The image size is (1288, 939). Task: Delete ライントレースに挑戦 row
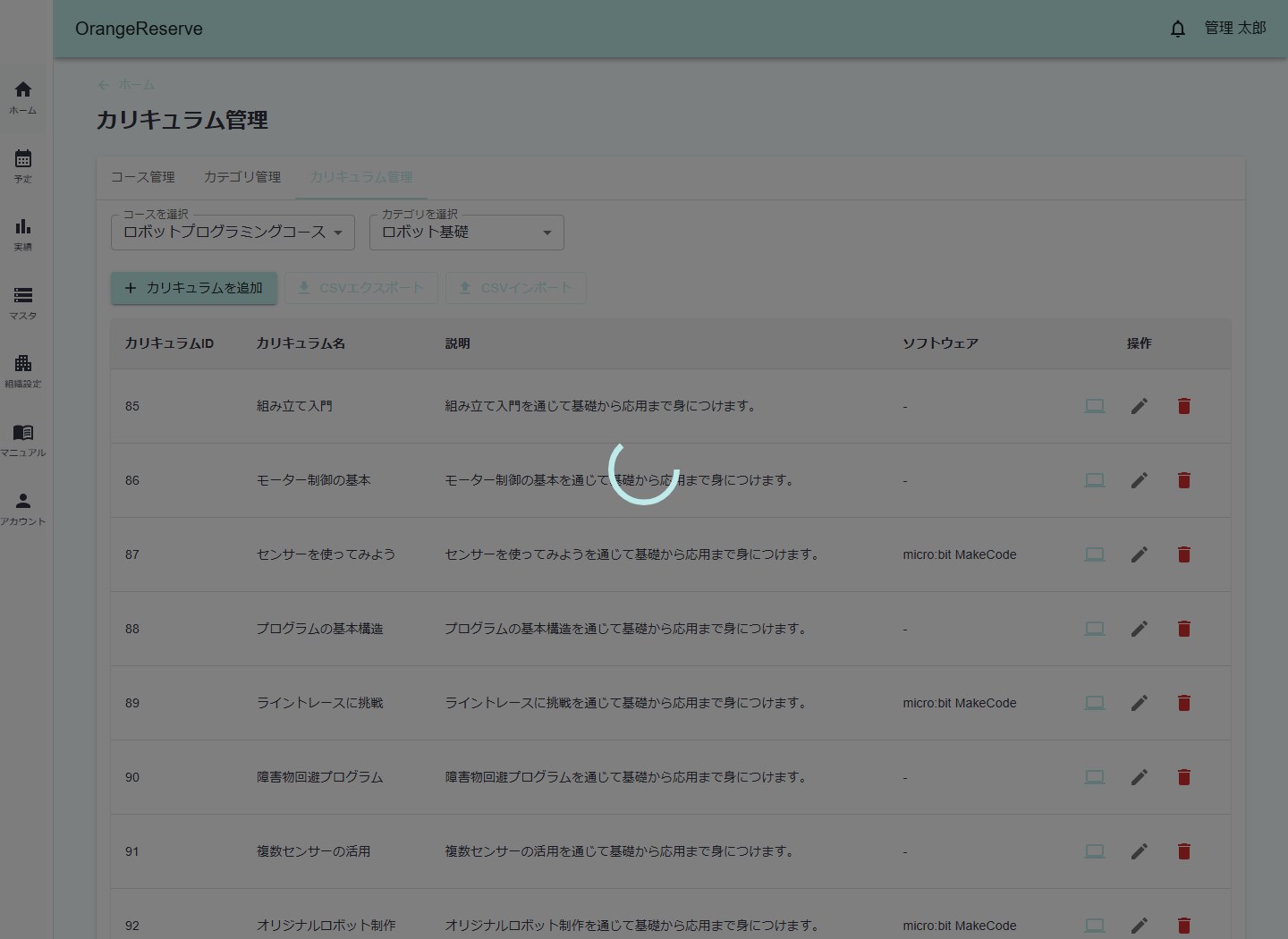1183,703
